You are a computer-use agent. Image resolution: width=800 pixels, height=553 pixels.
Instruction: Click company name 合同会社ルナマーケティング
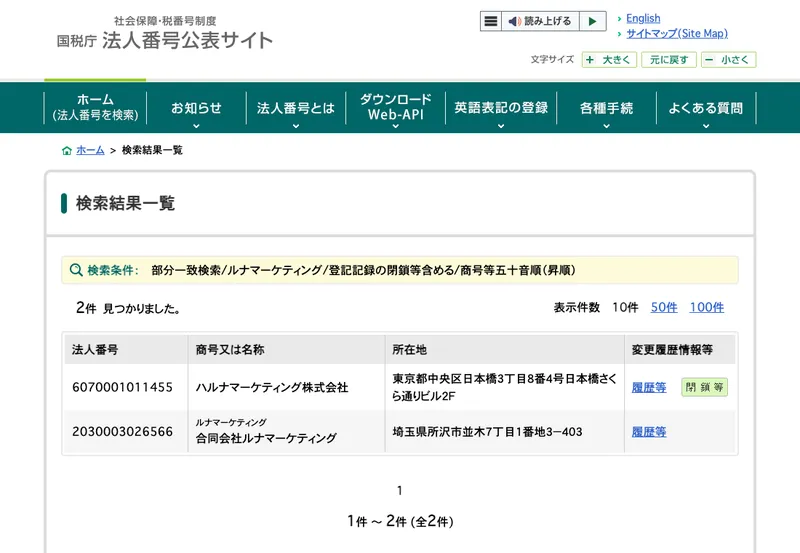click(x=266, y=438)
